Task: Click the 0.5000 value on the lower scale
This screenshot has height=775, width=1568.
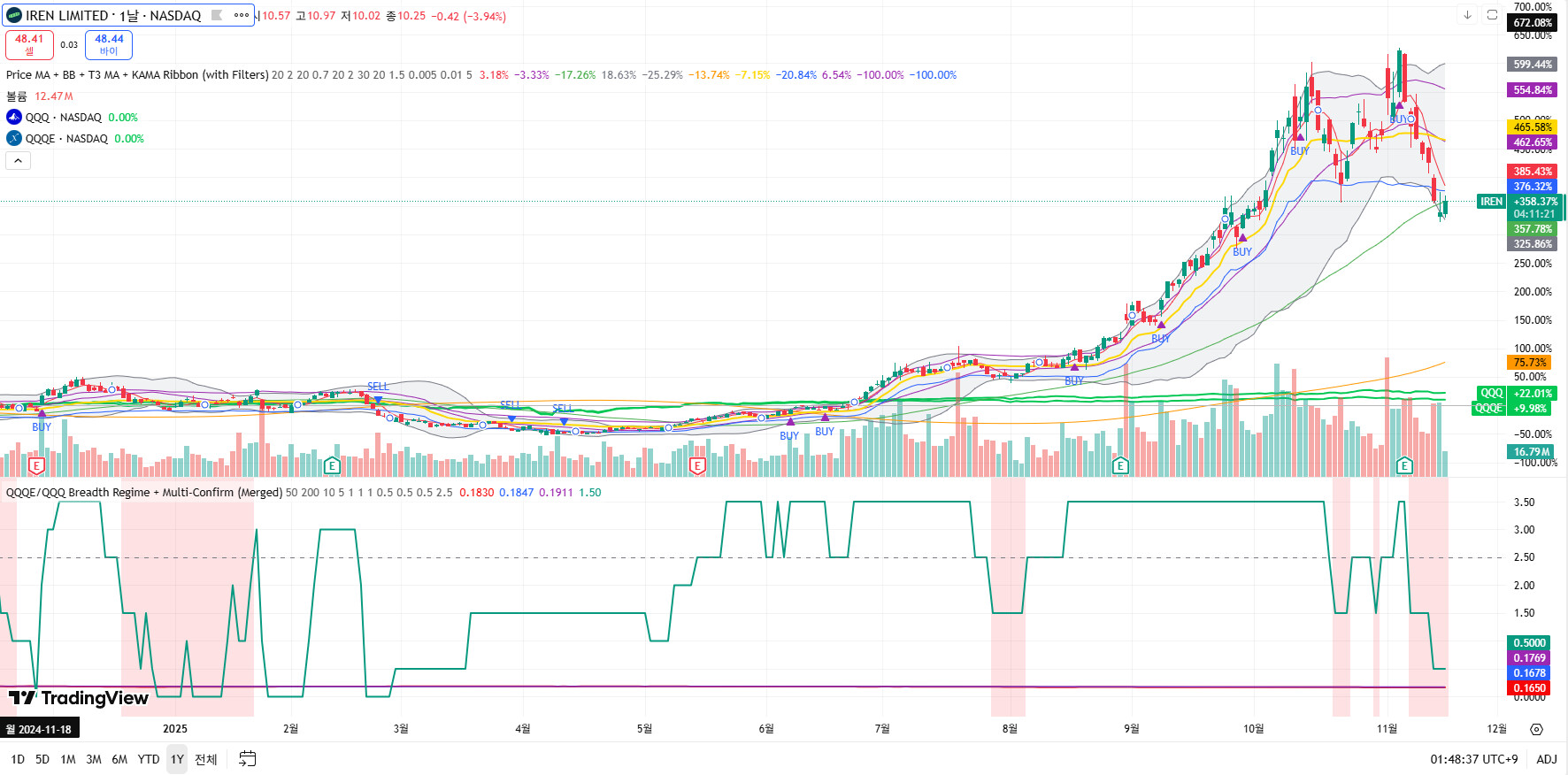Action: pyautogui.click(x=1529, y=643)
